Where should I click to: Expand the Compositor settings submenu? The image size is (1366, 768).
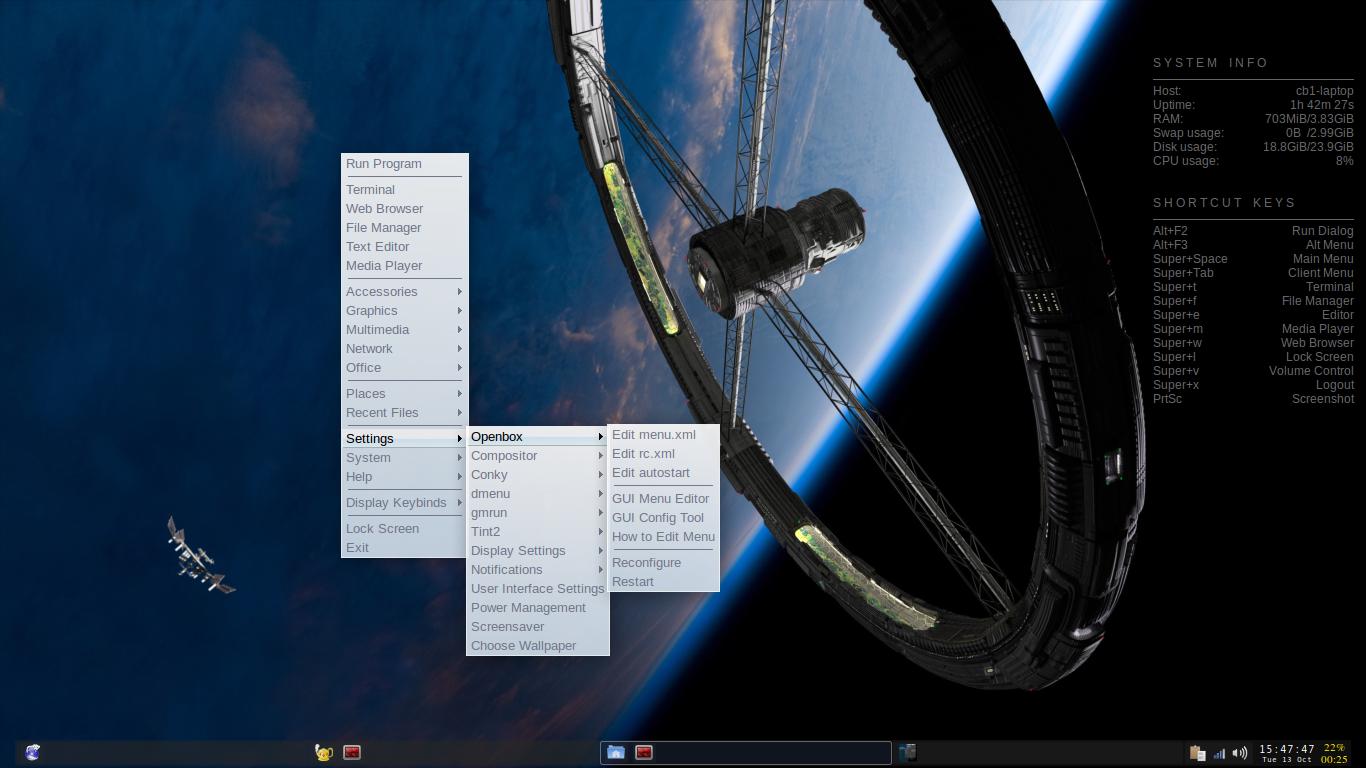pyautogui.click(x=538, y=456)
